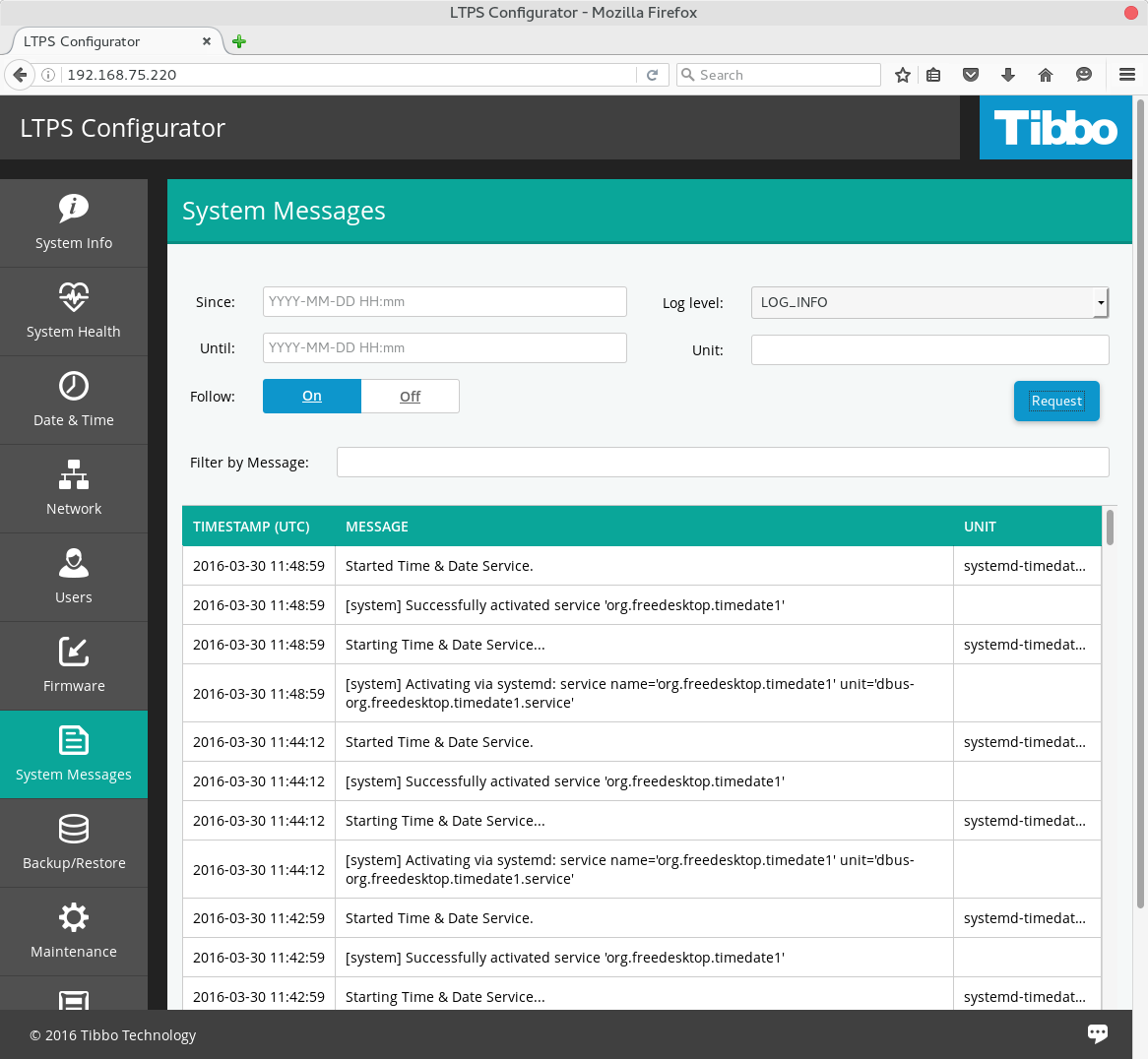
Task: Open Backup/Restore database icon
Action: pos(74,829)
